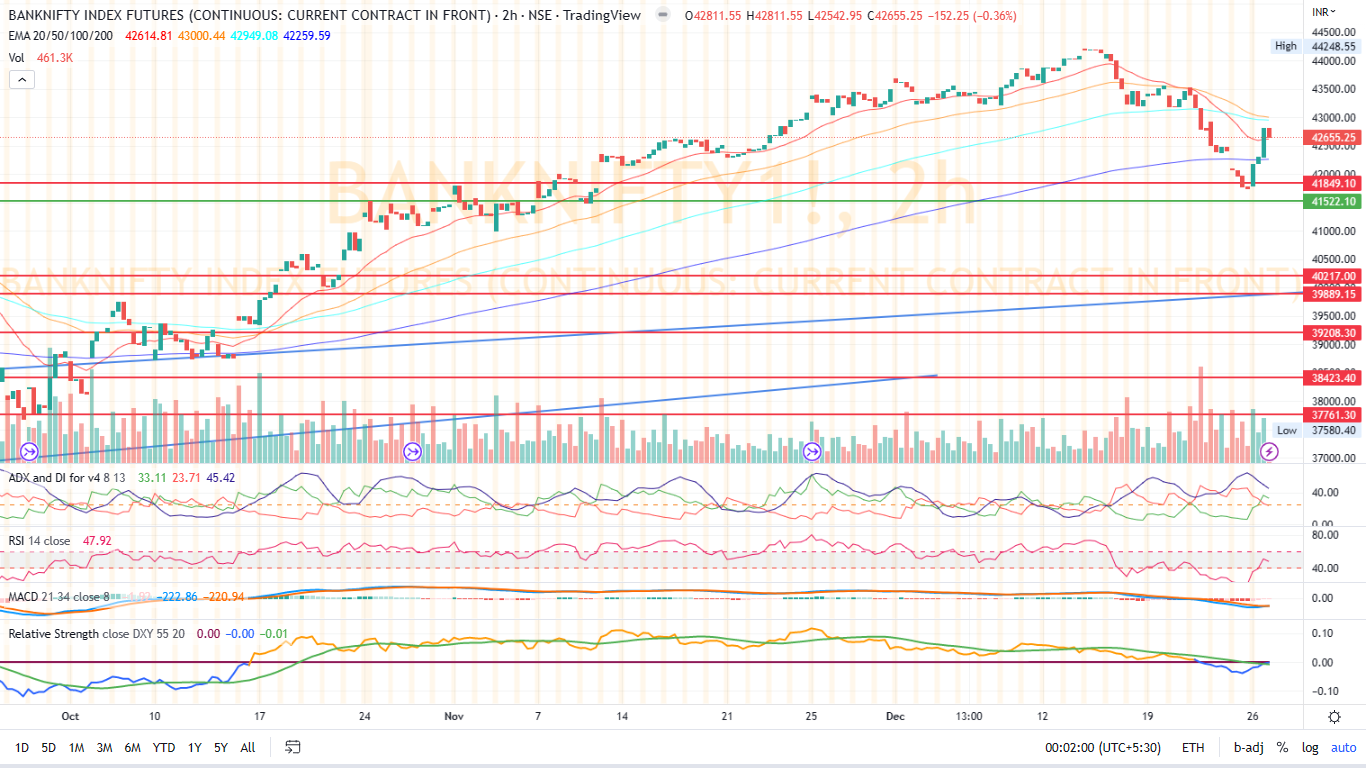The height and width of the screenshot is (768, 1366).
Task: Open the Go to date calendar icon
Action: point(293,747)
